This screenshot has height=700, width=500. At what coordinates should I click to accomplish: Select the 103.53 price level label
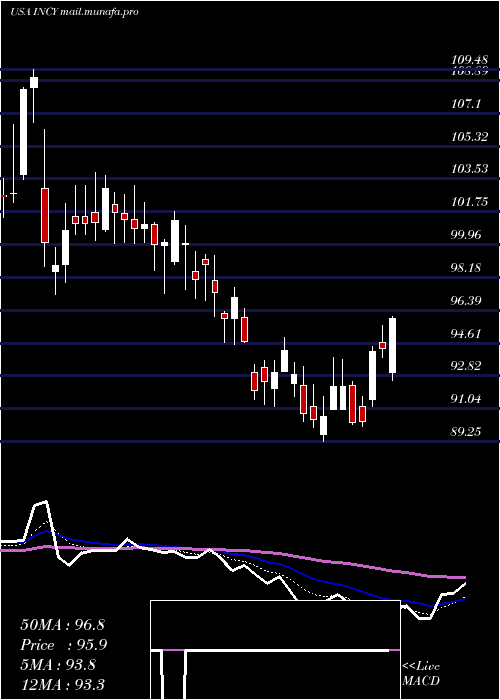coord(469,169)
